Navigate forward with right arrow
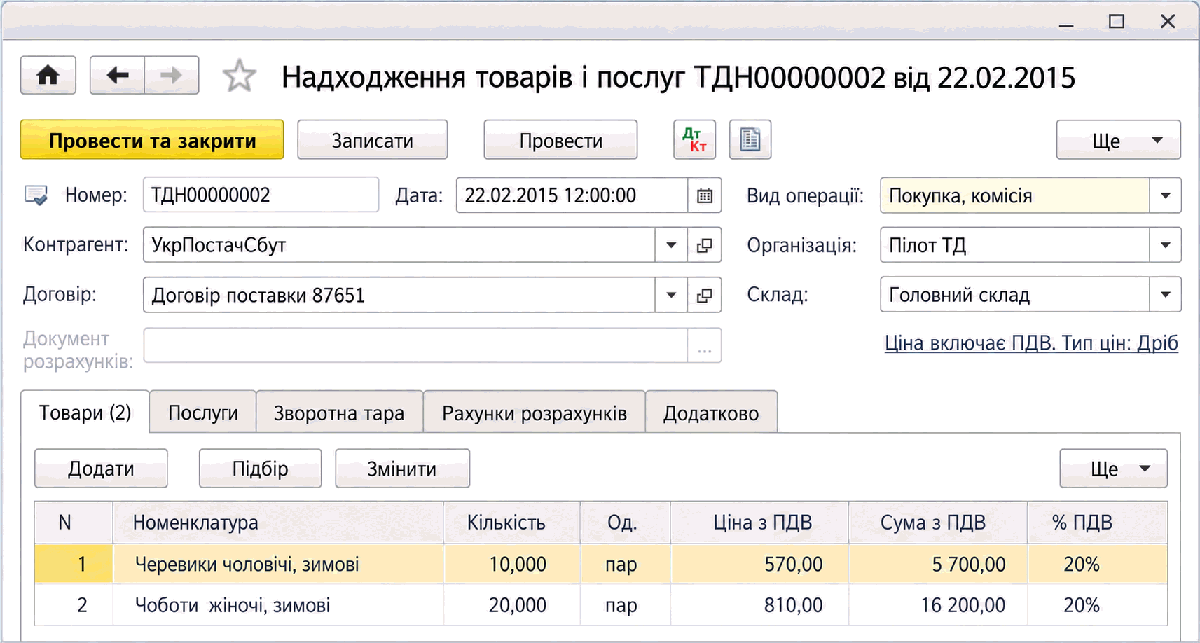Image resolution: width=1200 pixels, height=643 pixels. 172,76
